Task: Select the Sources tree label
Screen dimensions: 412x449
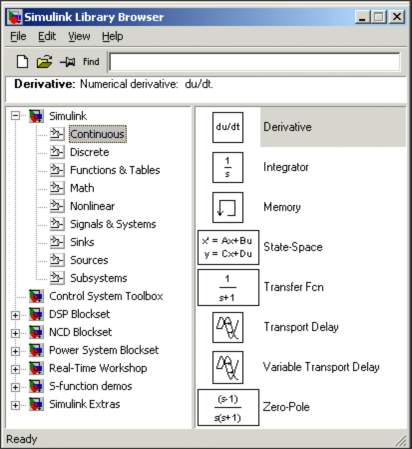Action: (89, 260)
